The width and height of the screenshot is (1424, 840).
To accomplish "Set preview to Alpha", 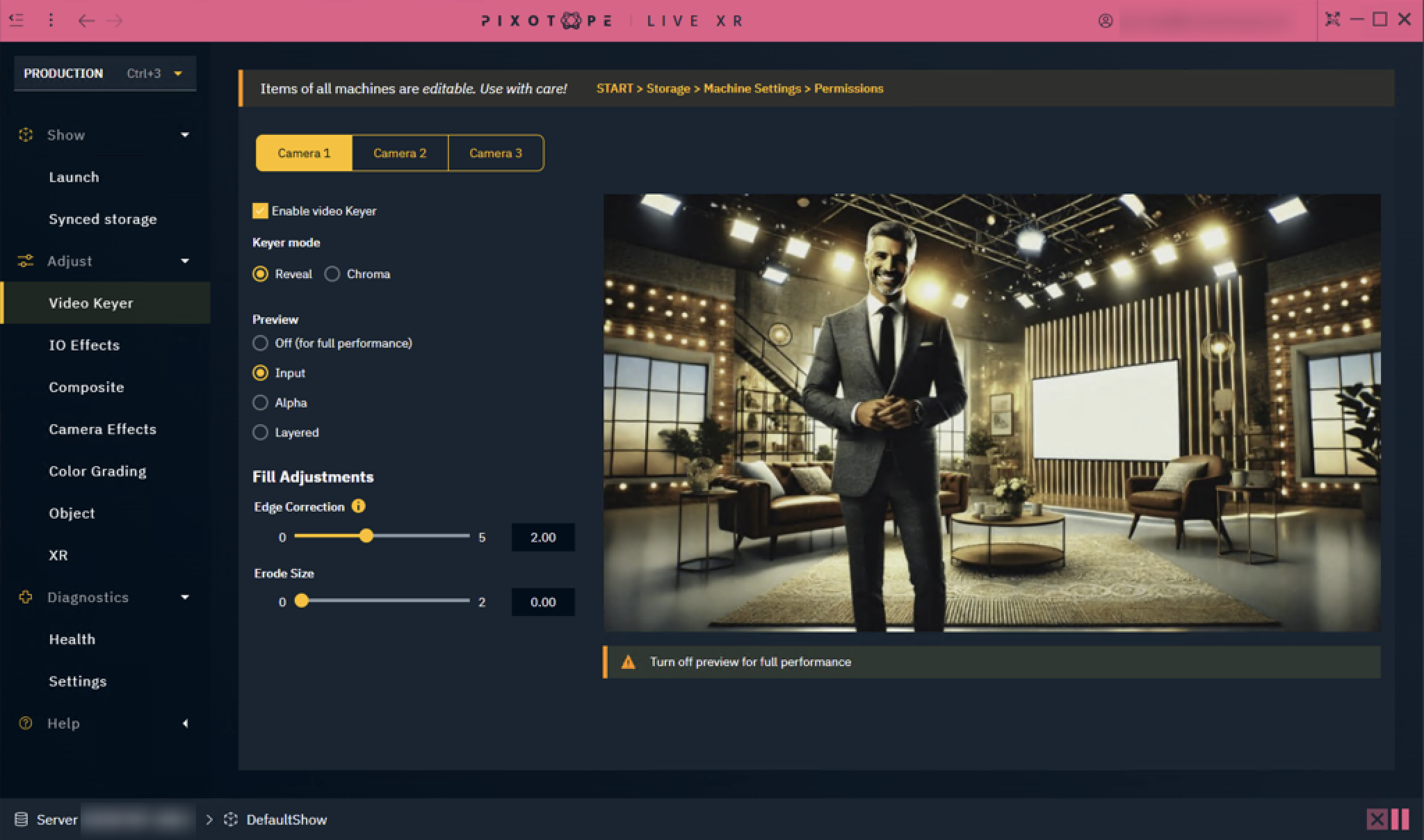I will (261, 403).
